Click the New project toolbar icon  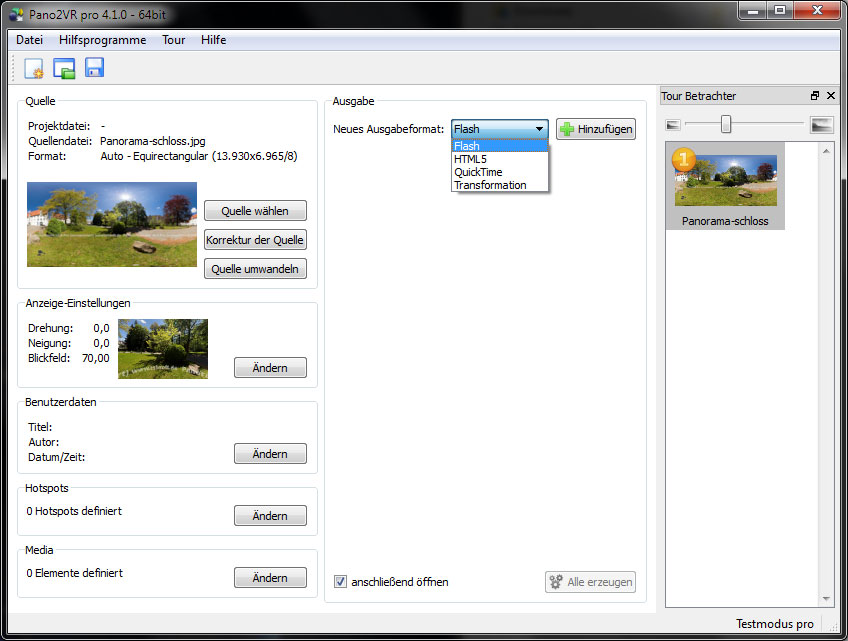34,69
